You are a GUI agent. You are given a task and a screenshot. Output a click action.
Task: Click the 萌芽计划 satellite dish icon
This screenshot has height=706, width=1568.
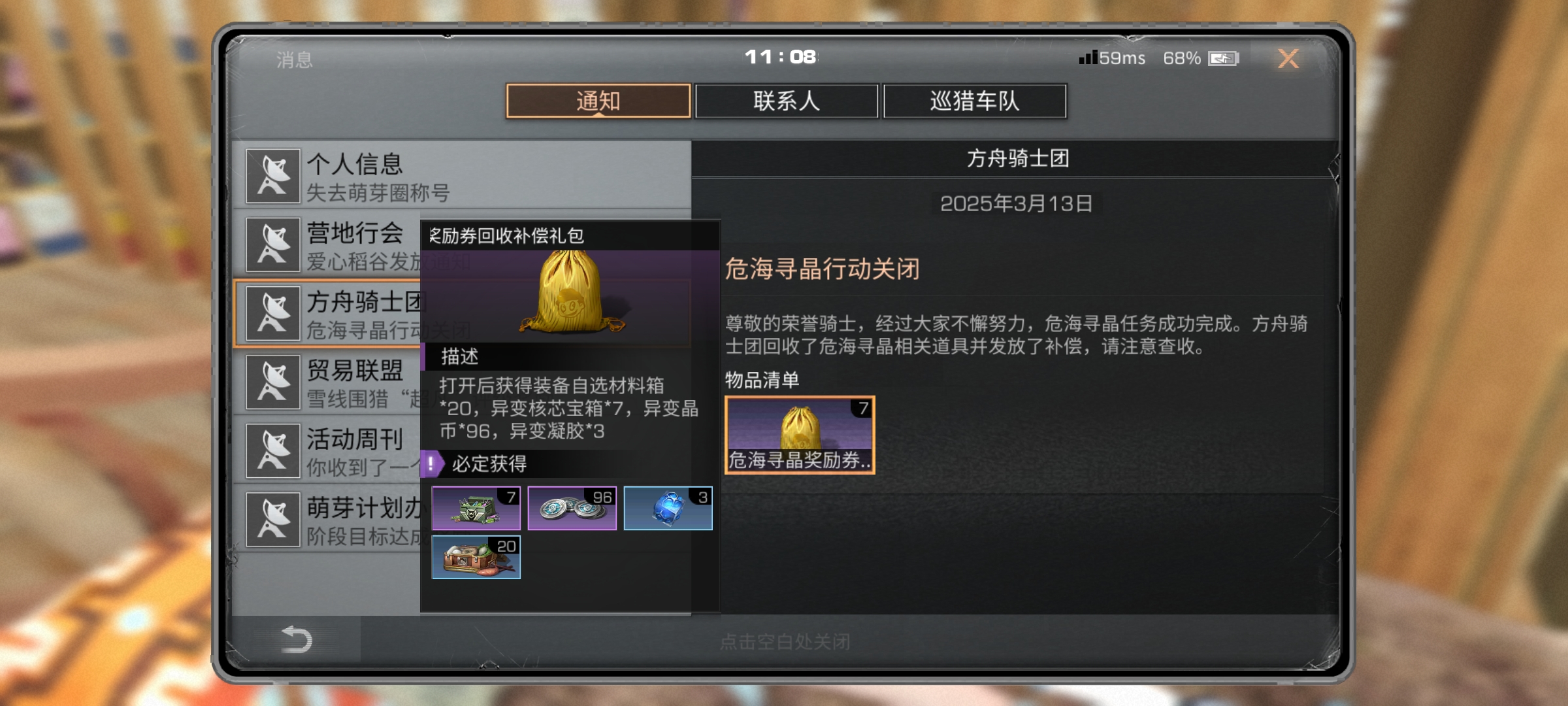pyautogui.click(x=273, y=520)
